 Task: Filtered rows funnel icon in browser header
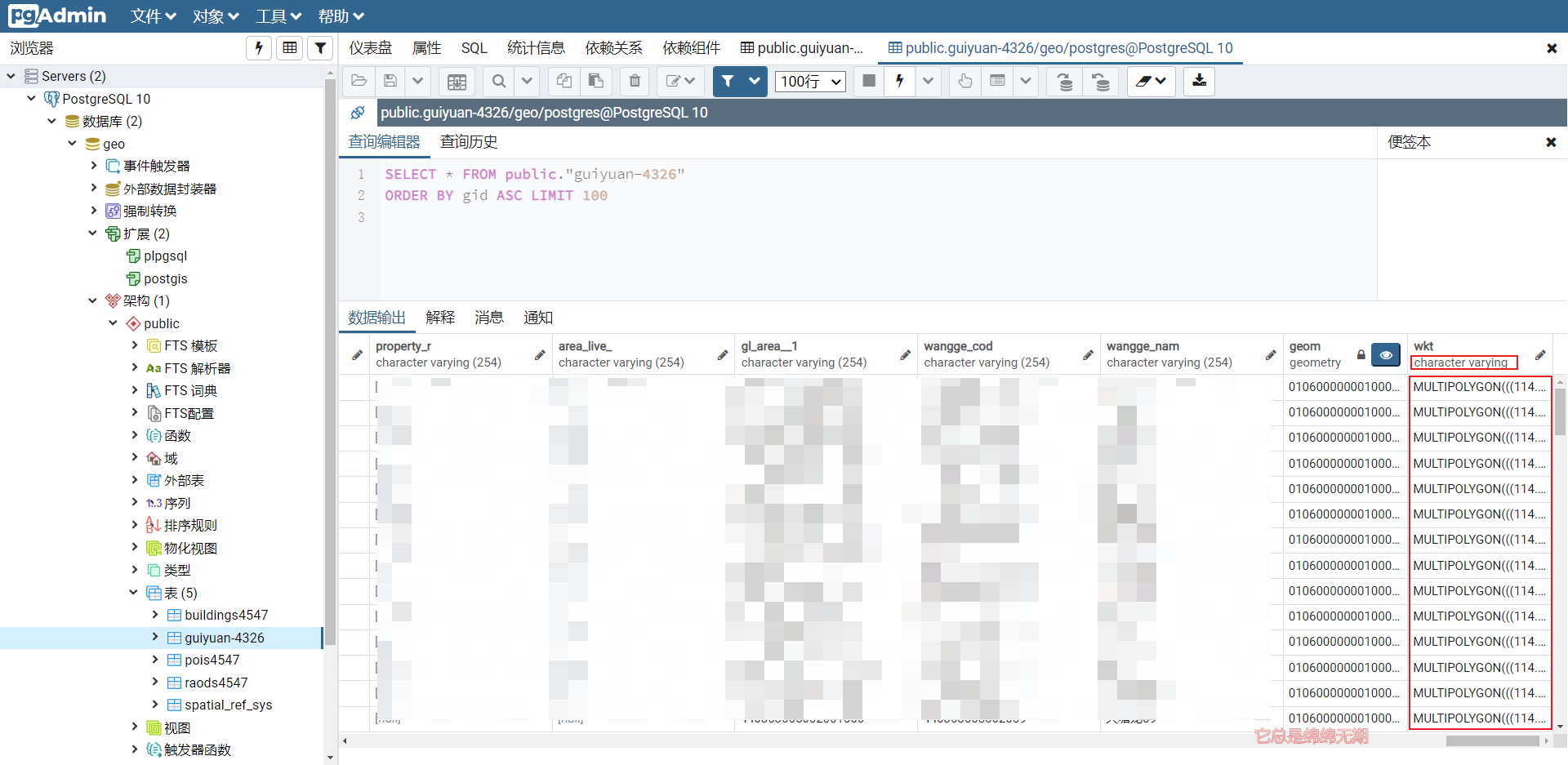(x=321, y=48)
